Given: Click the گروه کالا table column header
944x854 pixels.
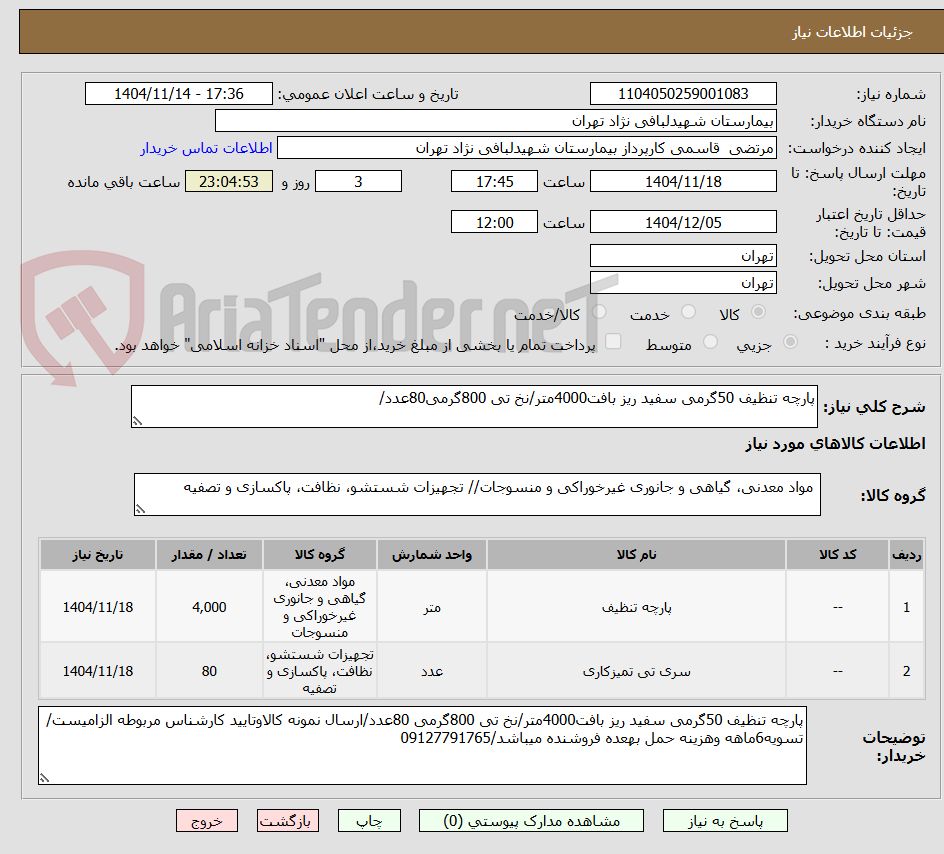Looking at the screenshot, I should coord(320,554).
